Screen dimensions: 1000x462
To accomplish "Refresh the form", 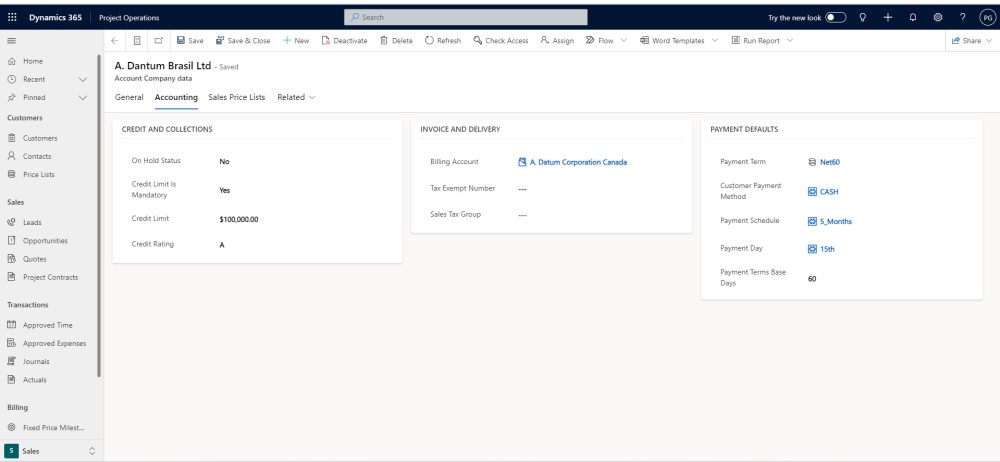I will tap(443, 41).
